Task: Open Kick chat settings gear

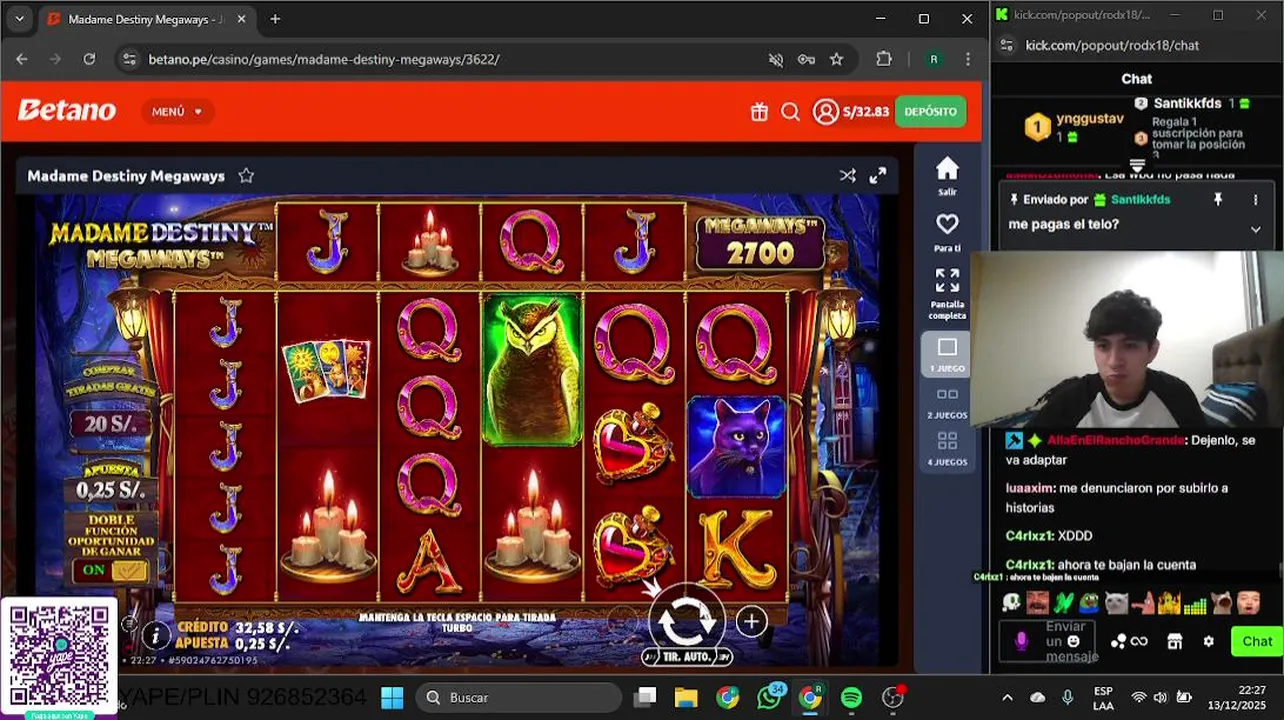Action: (x=1208, y=641)
